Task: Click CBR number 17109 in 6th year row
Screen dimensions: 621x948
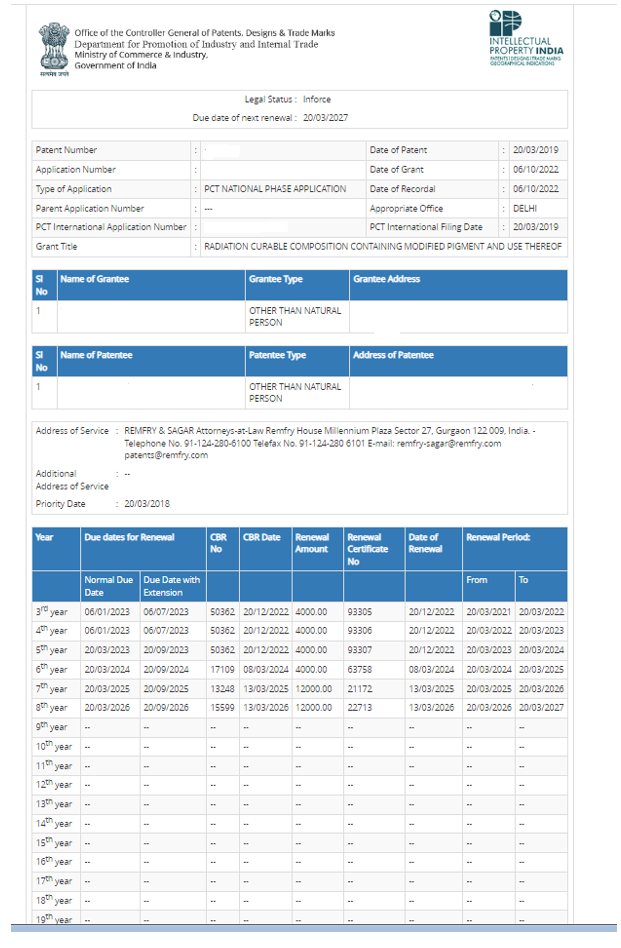Action: (x=223, y=670)
